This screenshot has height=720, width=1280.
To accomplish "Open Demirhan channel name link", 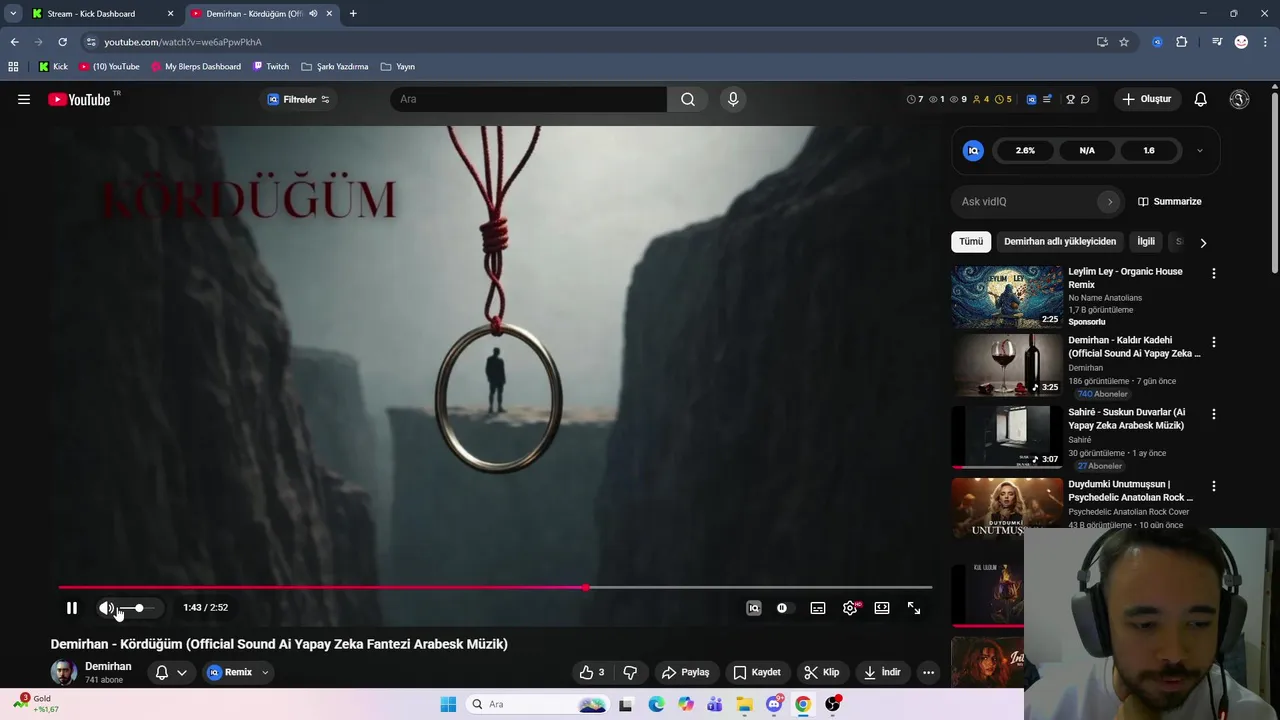I will coord(108,666).
